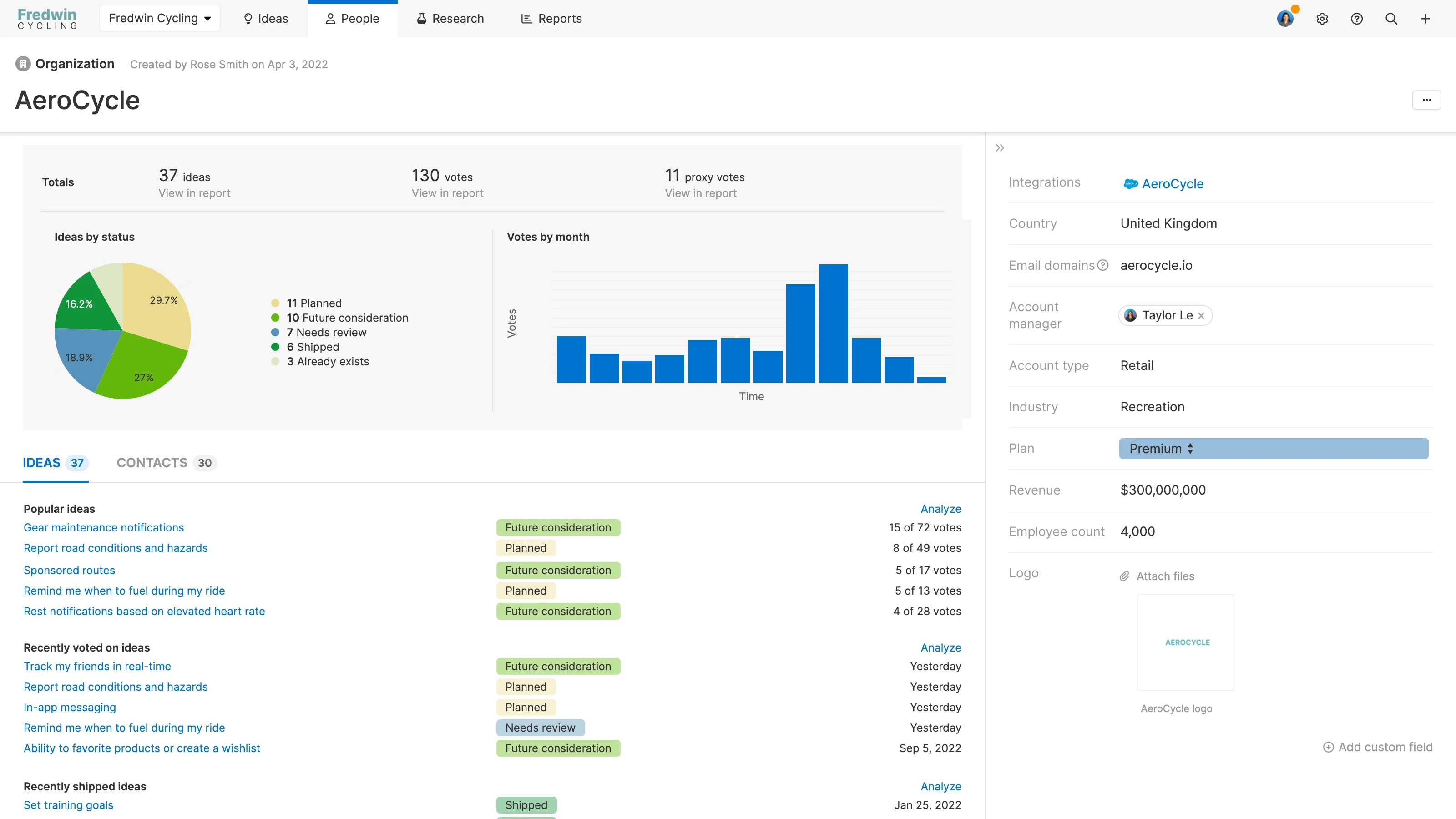1456x819 pixels.
Task: Click the AeroCycle logo thumbnail
Action: 1185,642
